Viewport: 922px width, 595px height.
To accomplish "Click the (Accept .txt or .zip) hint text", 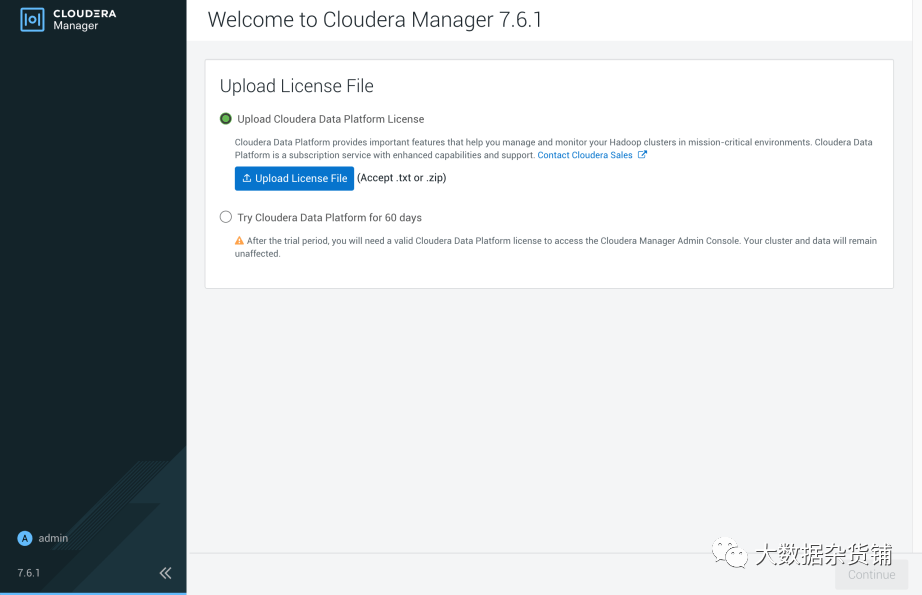I will (x=402, y=178).
